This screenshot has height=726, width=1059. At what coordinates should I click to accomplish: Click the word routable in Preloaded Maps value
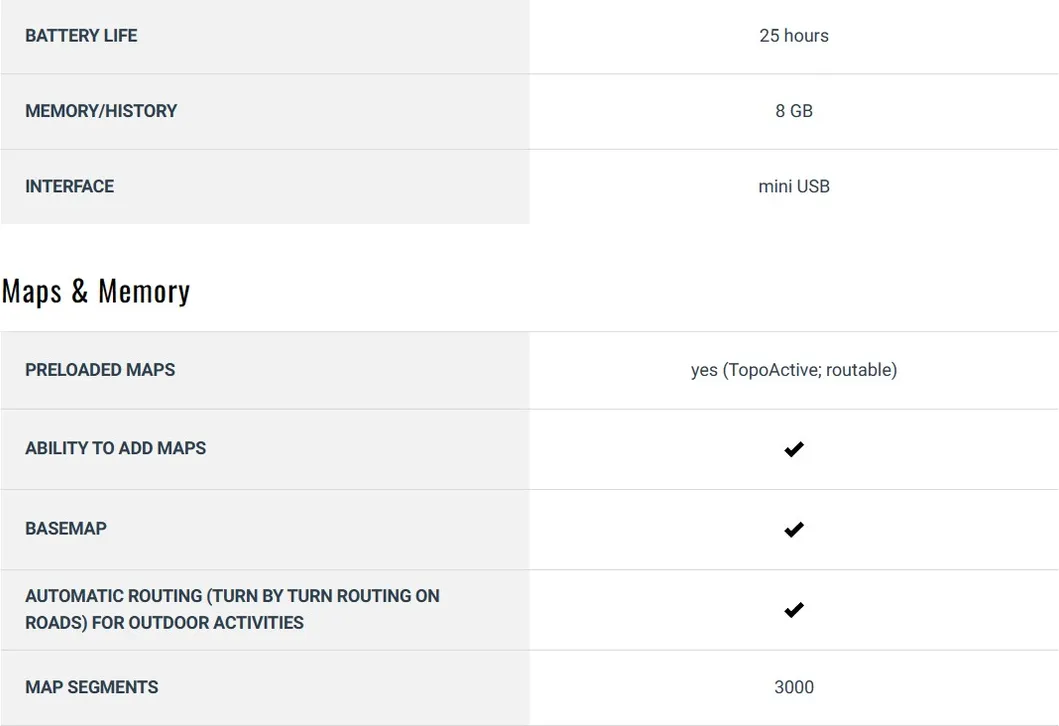point(857,370)
